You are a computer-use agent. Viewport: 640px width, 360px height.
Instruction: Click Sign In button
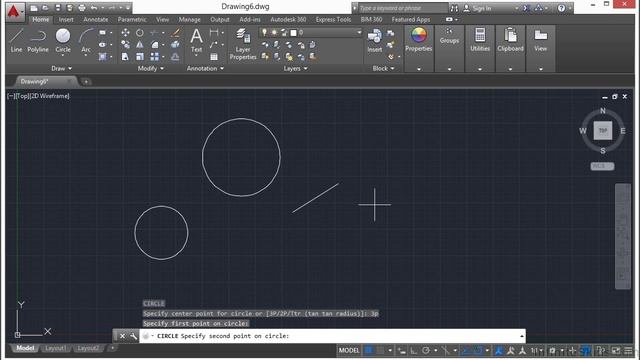pos(478,8)
